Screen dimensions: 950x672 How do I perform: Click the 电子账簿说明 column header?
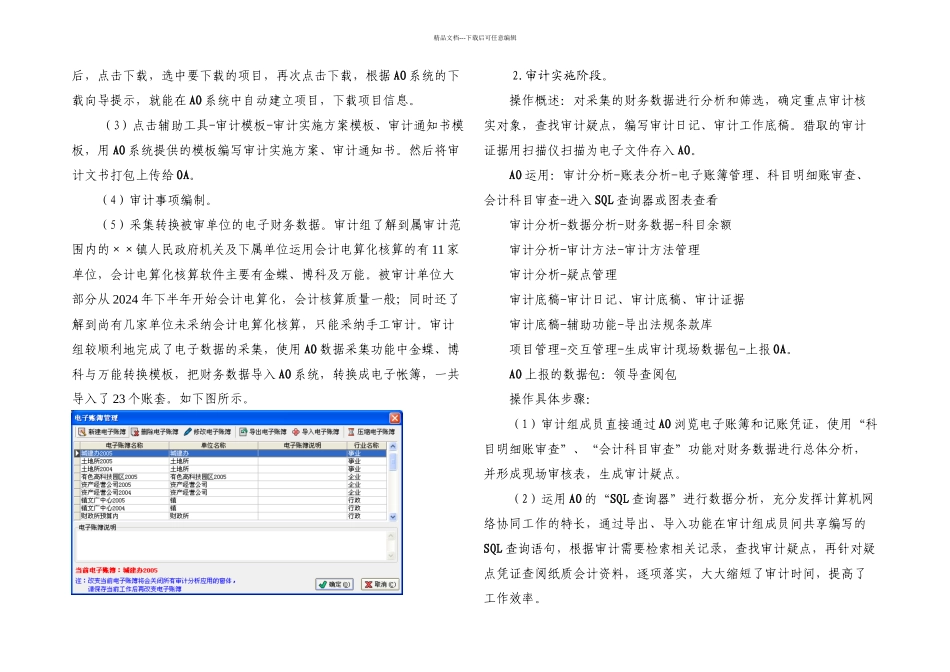click(x=302, y=445)
